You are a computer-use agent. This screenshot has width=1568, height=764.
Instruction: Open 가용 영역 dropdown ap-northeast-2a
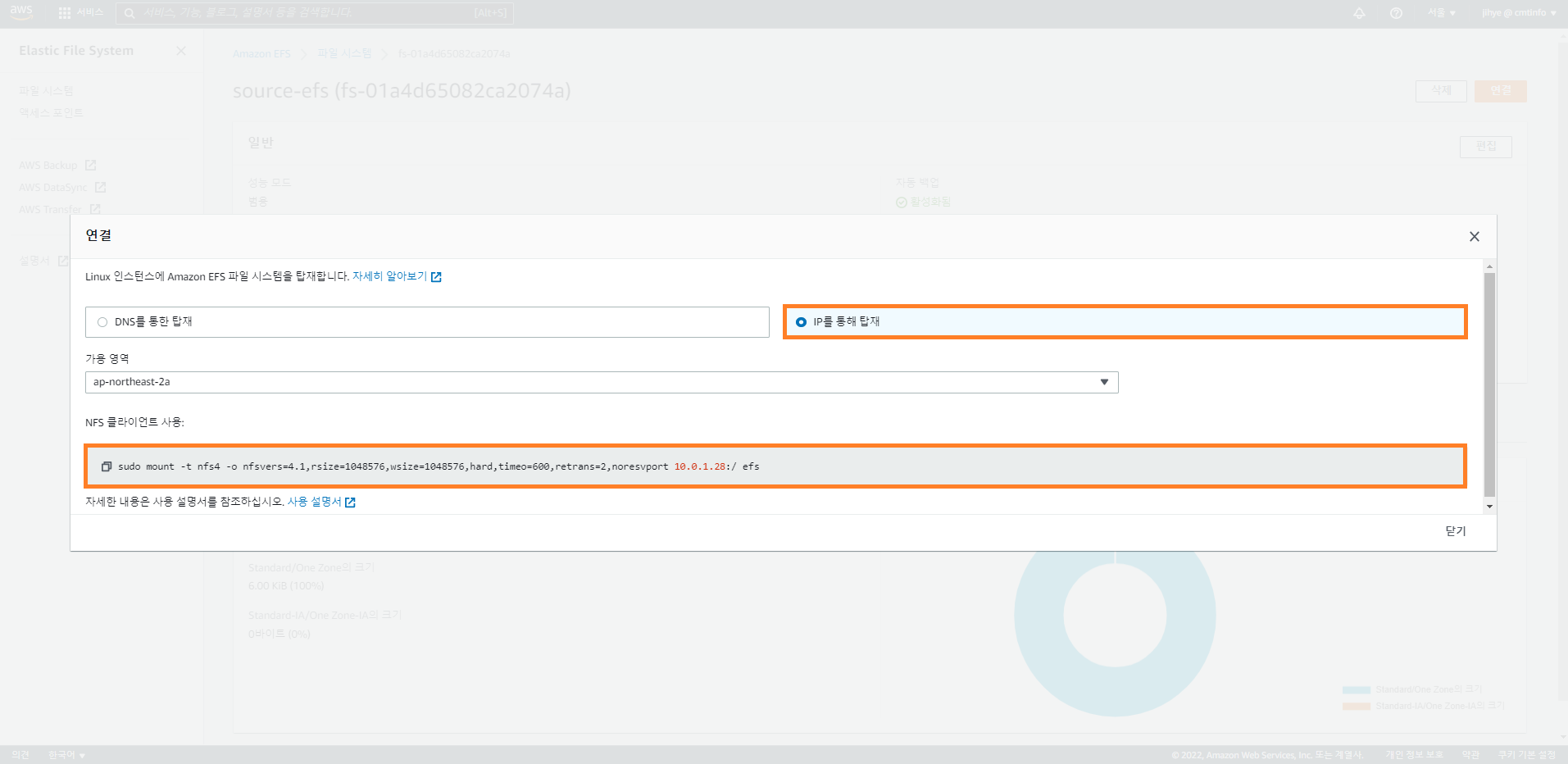coord(602,382)
